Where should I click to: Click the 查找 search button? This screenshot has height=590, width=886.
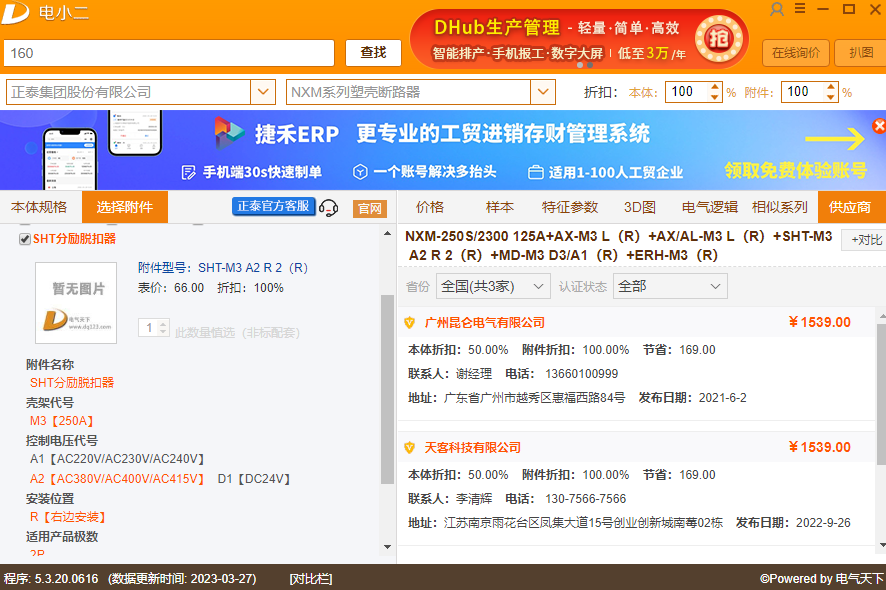[373, 53]
